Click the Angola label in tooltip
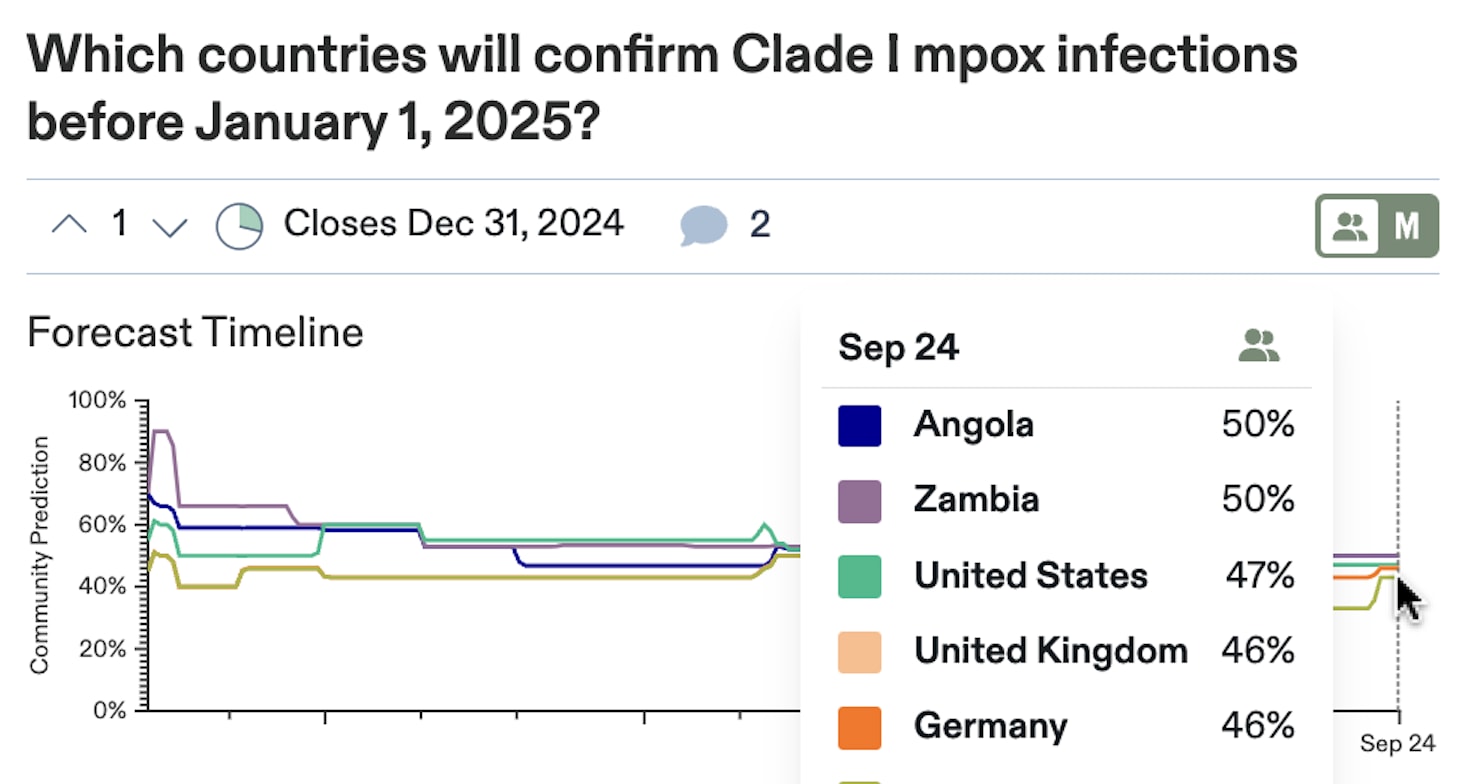Screen dimensions: 1466x784 [973, 425]
